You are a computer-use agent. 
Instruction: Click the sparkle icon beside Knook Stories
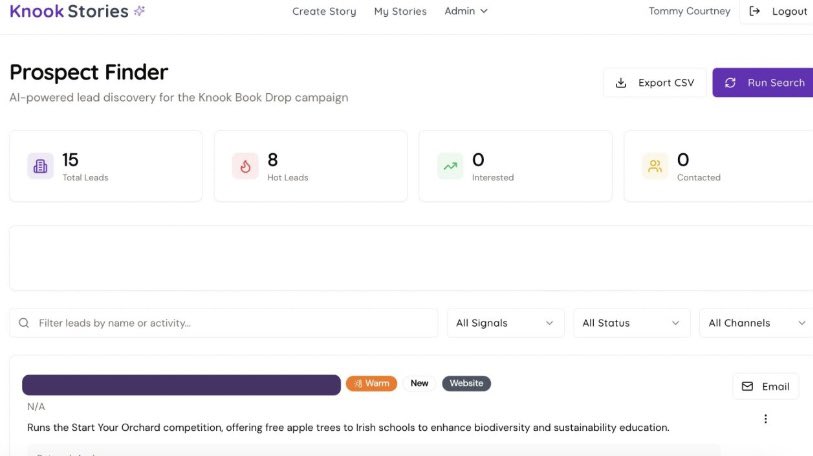click(139, 10)
